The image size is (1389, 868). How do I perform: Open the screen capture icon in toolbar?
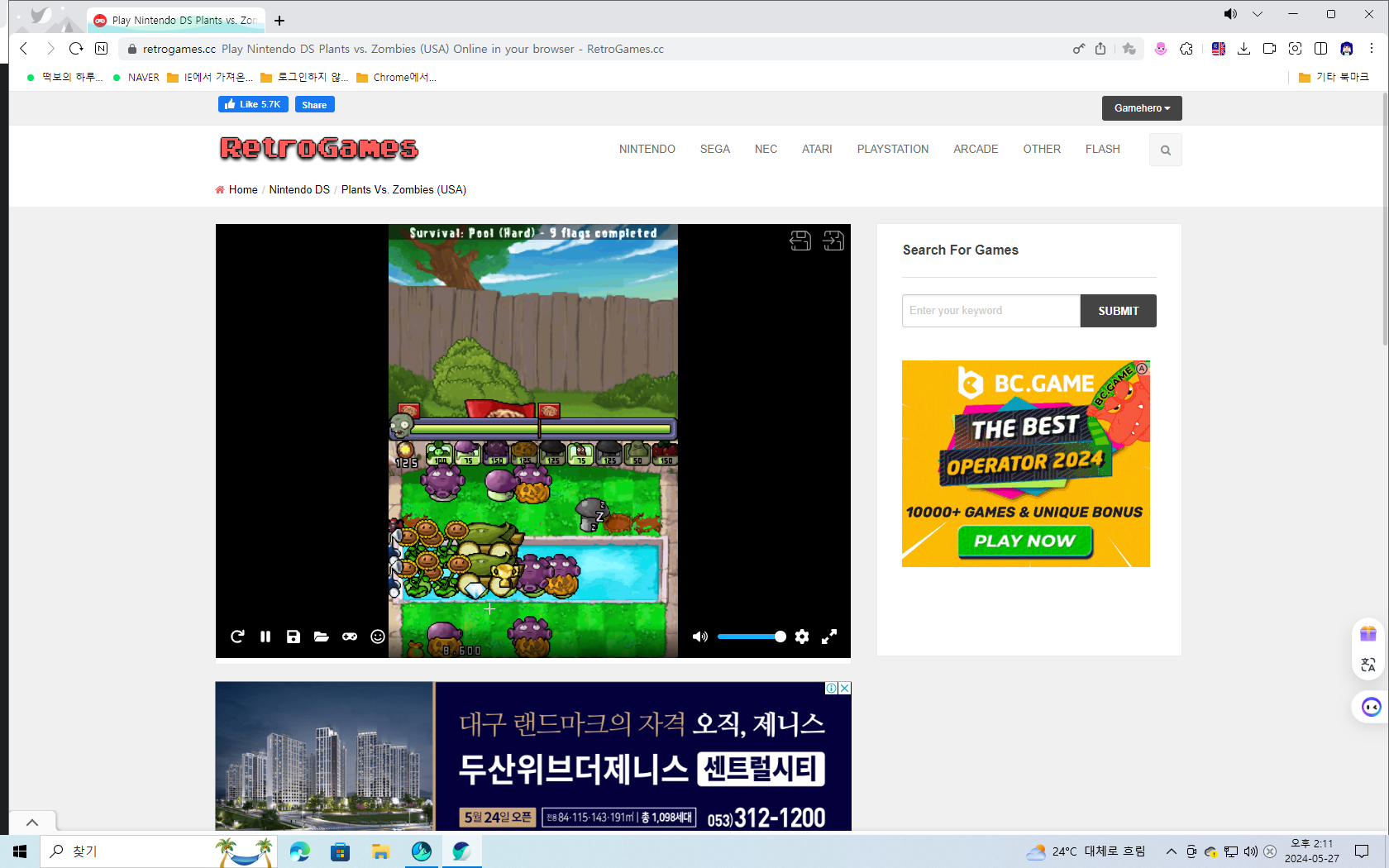click(1295, 49)
